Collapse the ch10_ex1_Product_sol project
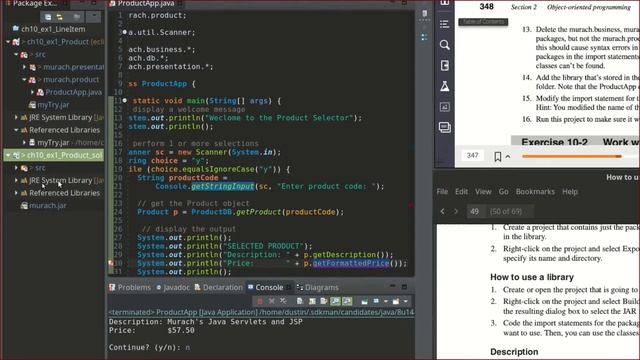The image size is (640, 360). click(x=8, y=155)
